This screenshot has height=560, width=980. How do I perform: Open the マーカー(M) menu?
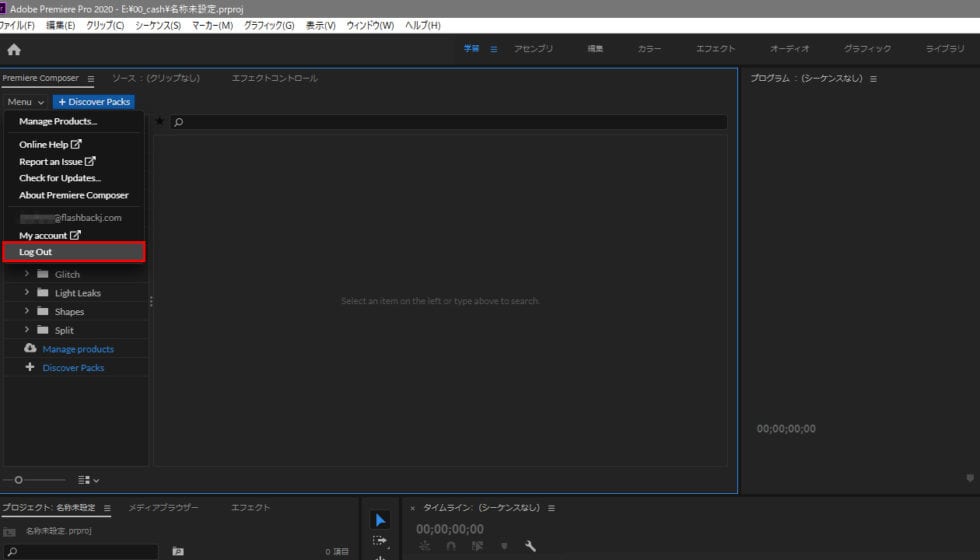[212, 26]
